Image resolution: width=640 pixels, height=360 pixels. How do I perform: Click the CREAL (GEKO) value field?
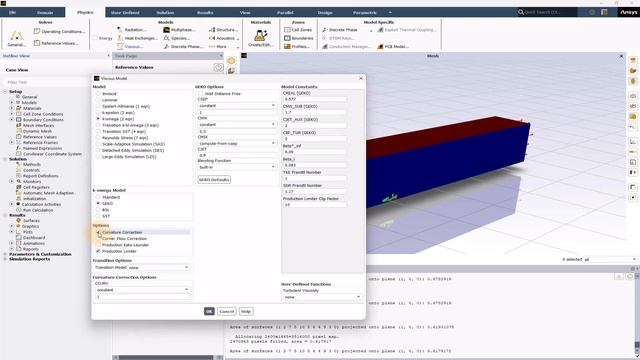tap(315, 99)
